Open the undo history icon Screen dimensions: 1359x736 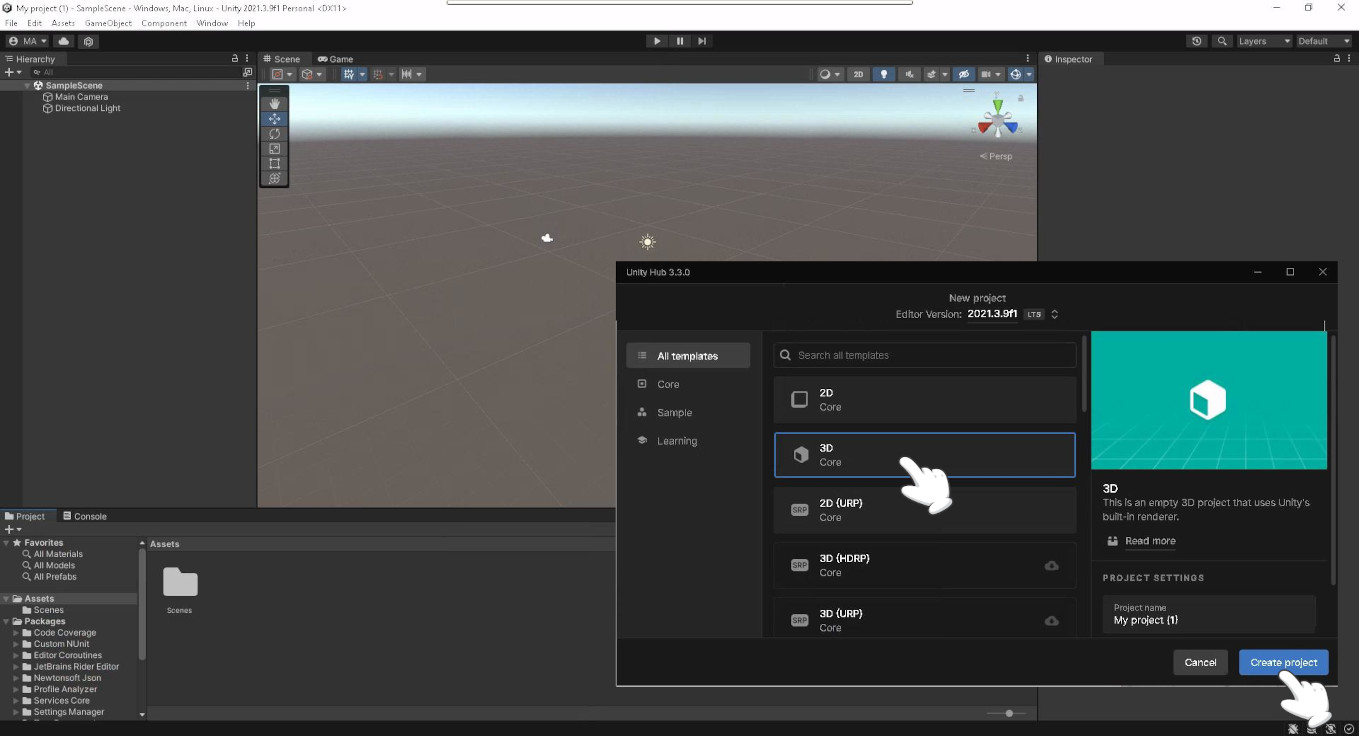point(1197,41)
